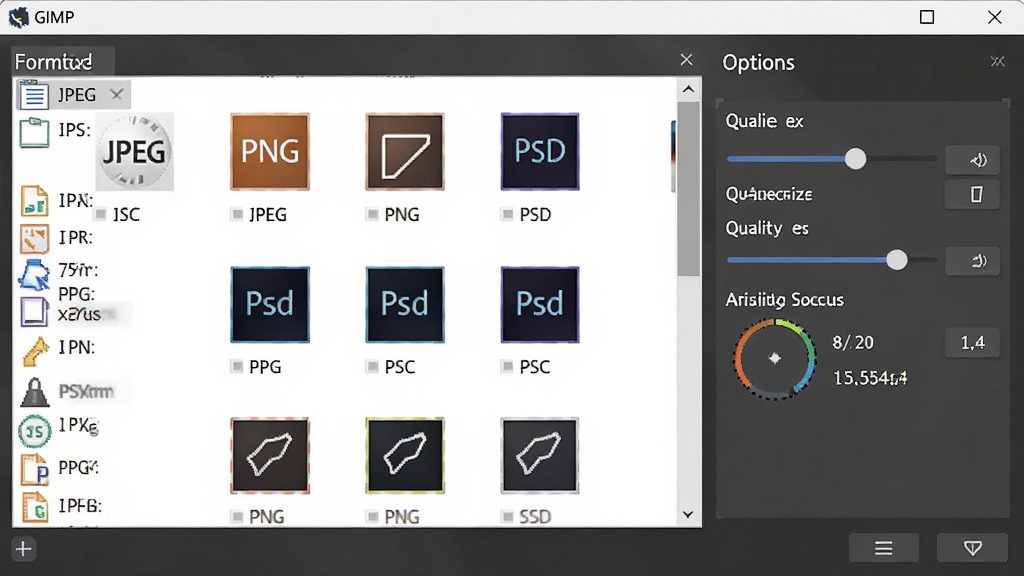Open the round JPEG badge thumbnail
The width and height of the screenshot is (1024, 576).
point(135,152)
